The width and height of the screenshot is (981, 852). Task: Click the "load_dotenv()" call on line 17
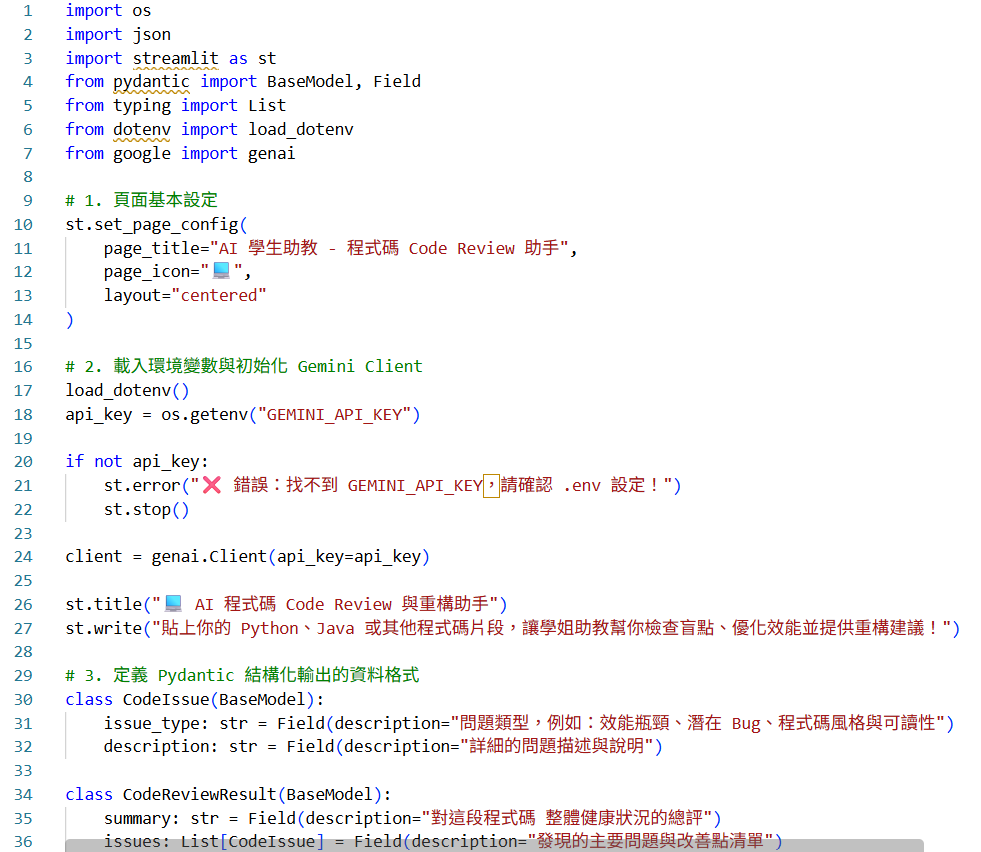coord(127,390)
